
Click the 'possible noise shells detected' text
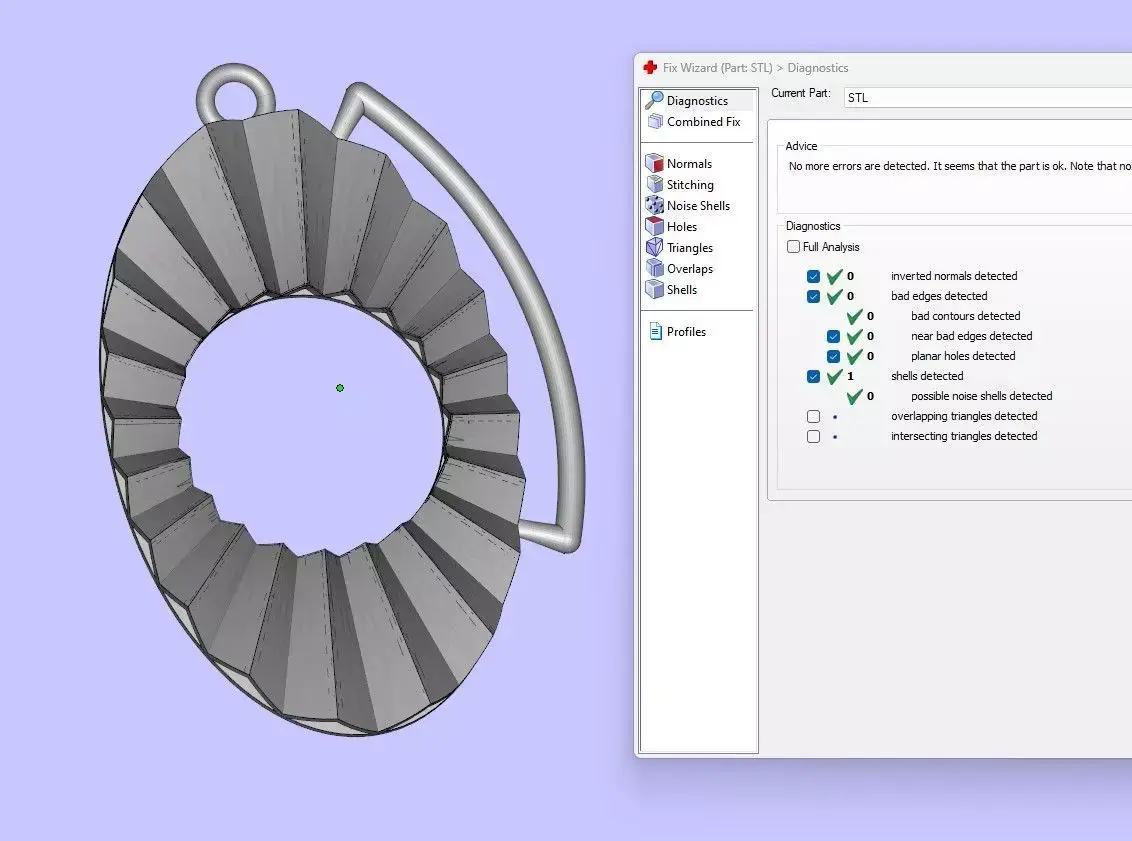[x=981, y=396]
